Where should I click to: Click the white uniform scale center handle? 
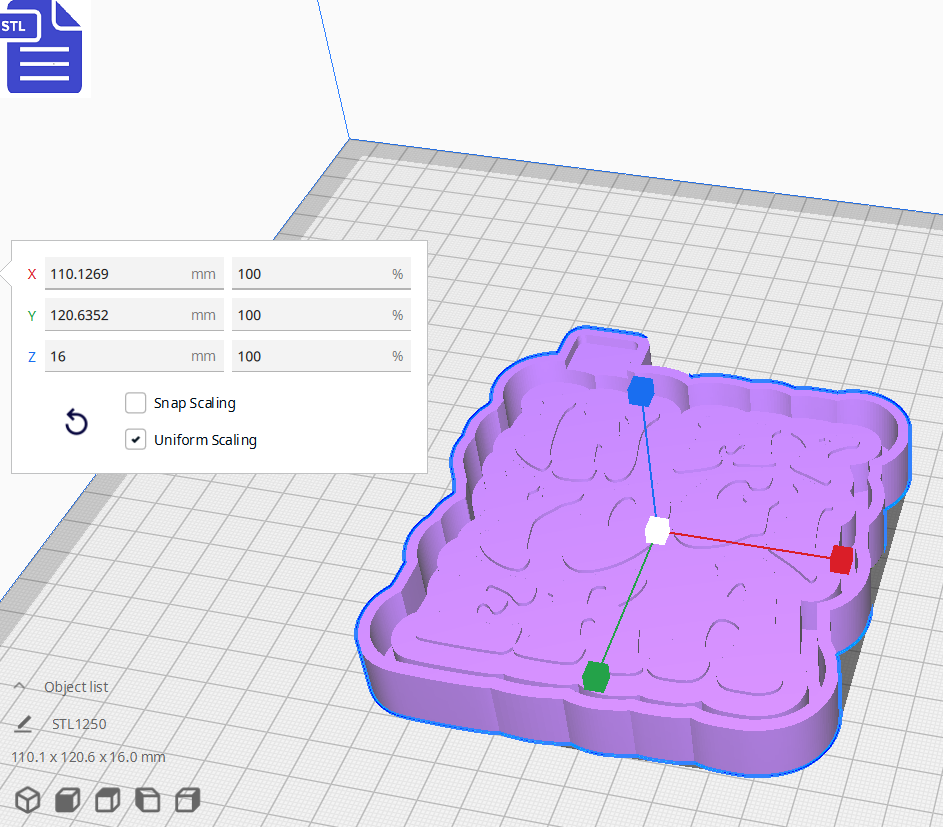pos(655,532)
